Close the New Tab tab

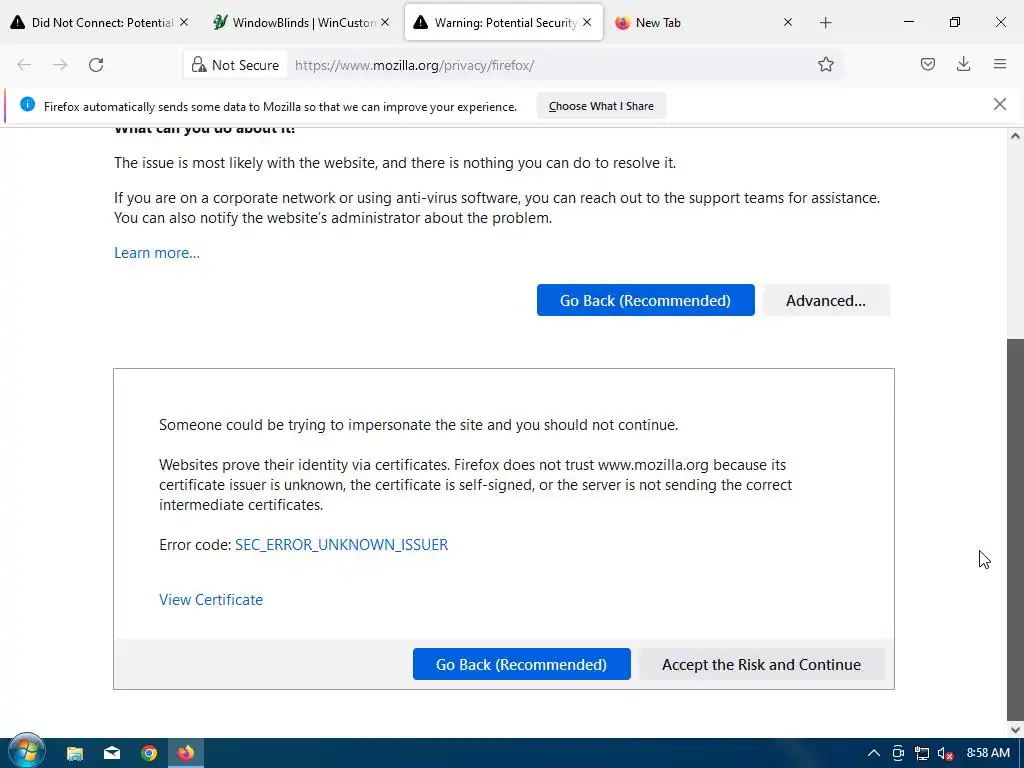[x=788, y=22]
